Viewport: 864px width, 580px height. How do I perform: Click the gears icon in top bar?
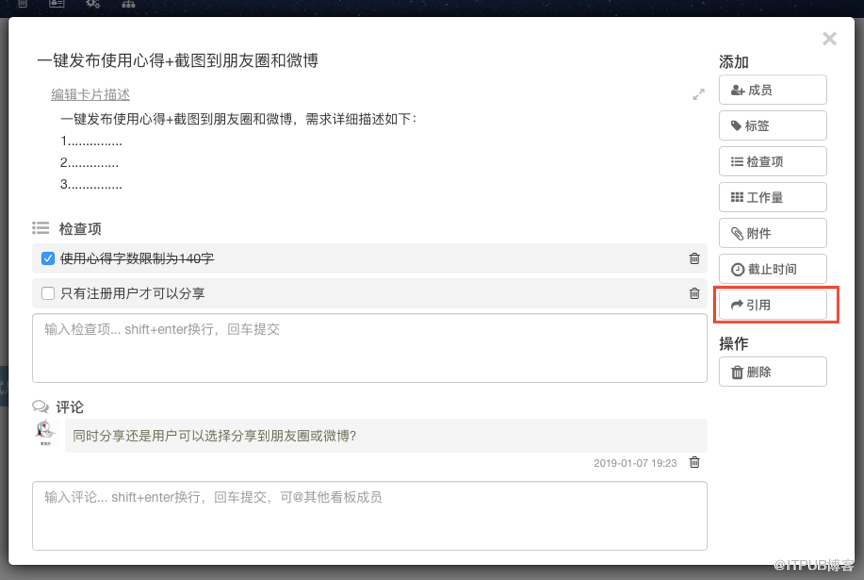93,4
